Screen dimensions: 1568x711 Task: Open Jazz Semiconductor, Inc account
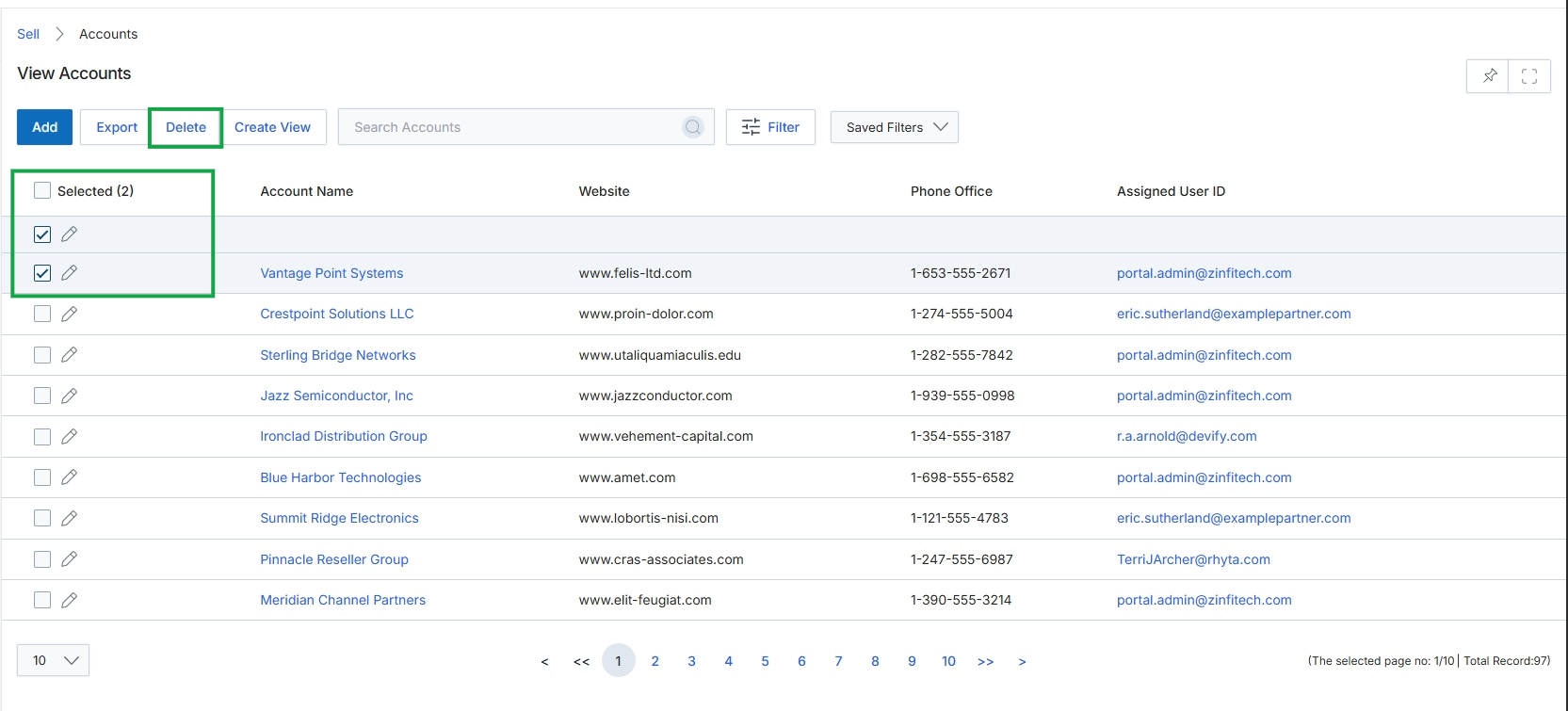point(336,396)
